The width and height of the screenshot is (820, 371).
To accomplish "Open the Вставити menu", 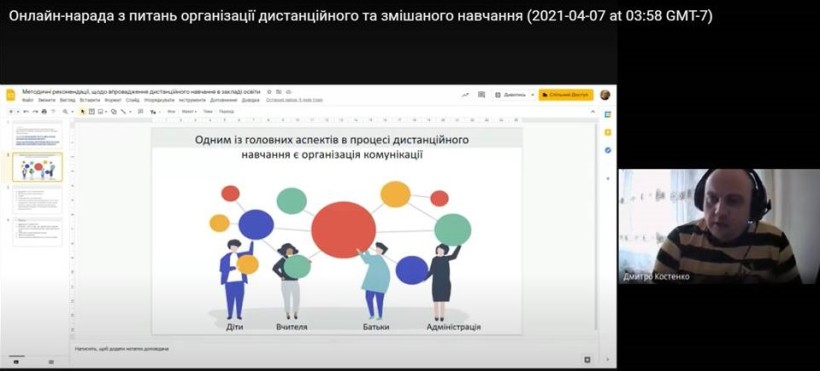I will tap(90, 99).
